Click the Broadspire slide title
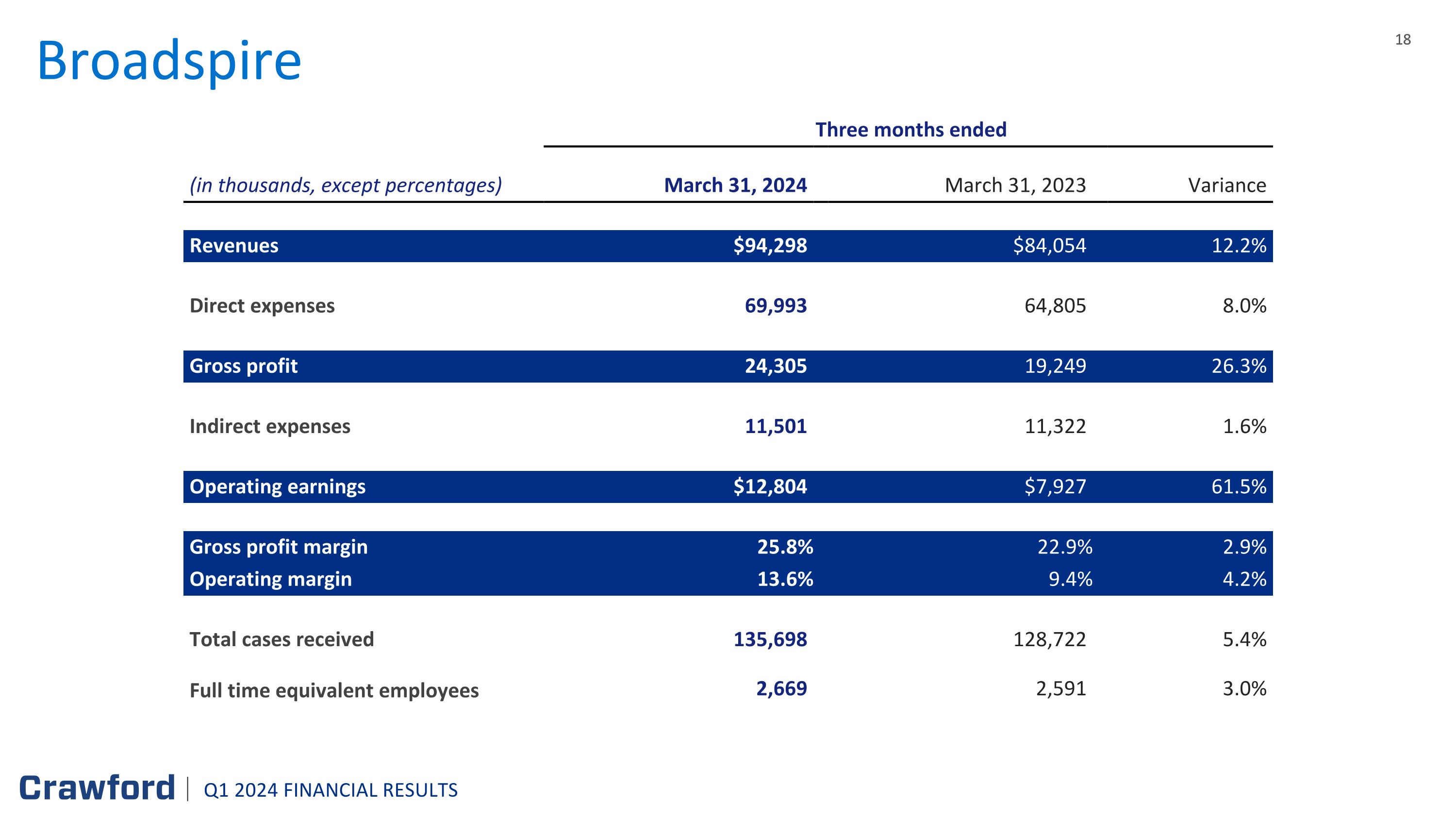Image resolution: width=1456 pixels, height=819 pixels. pos(169,61)
